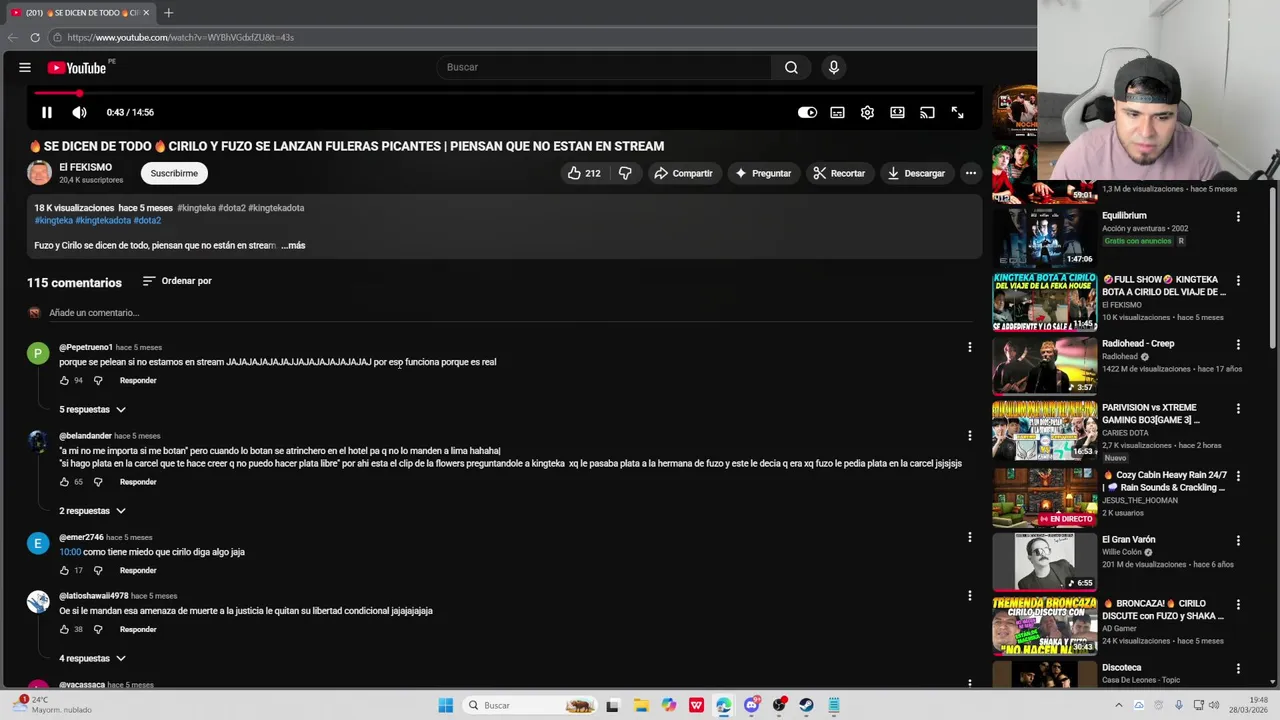1280x720 pixels.
Task: Toggle the autoplay switch
Action: click(x=807, y=112)
